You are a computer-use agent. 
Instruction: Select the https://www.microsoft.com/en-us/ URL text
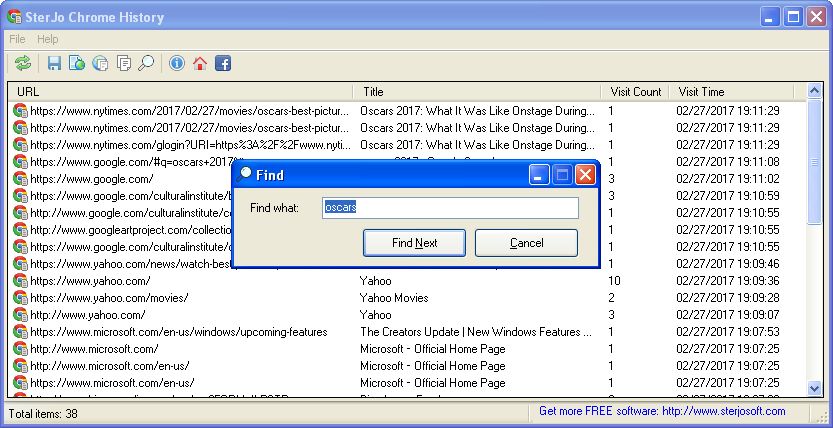coord(112,383)
